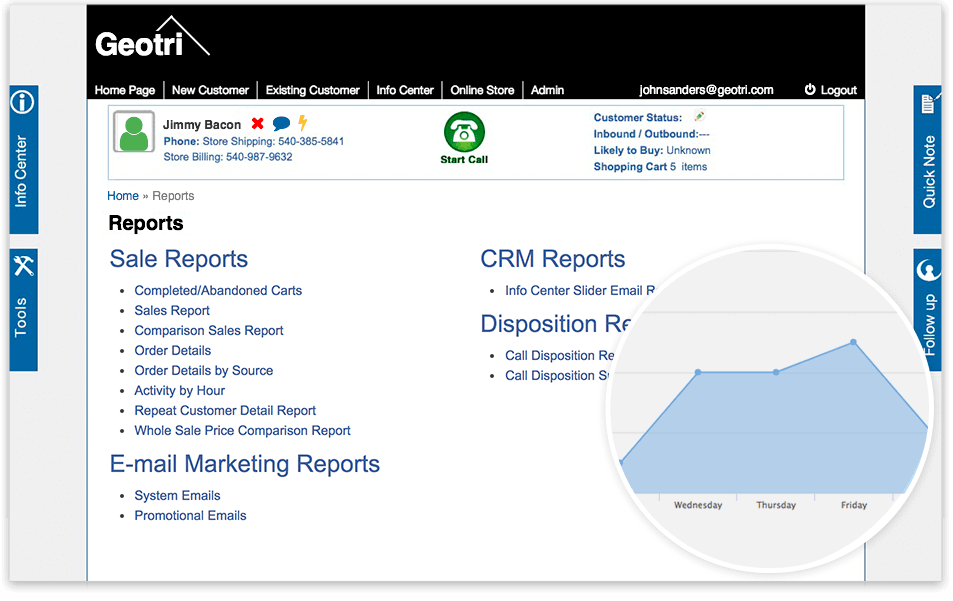The height and width of the screenshot is (601, 953).
Task: Expand the Quick Note side panel
Action: 928,159
